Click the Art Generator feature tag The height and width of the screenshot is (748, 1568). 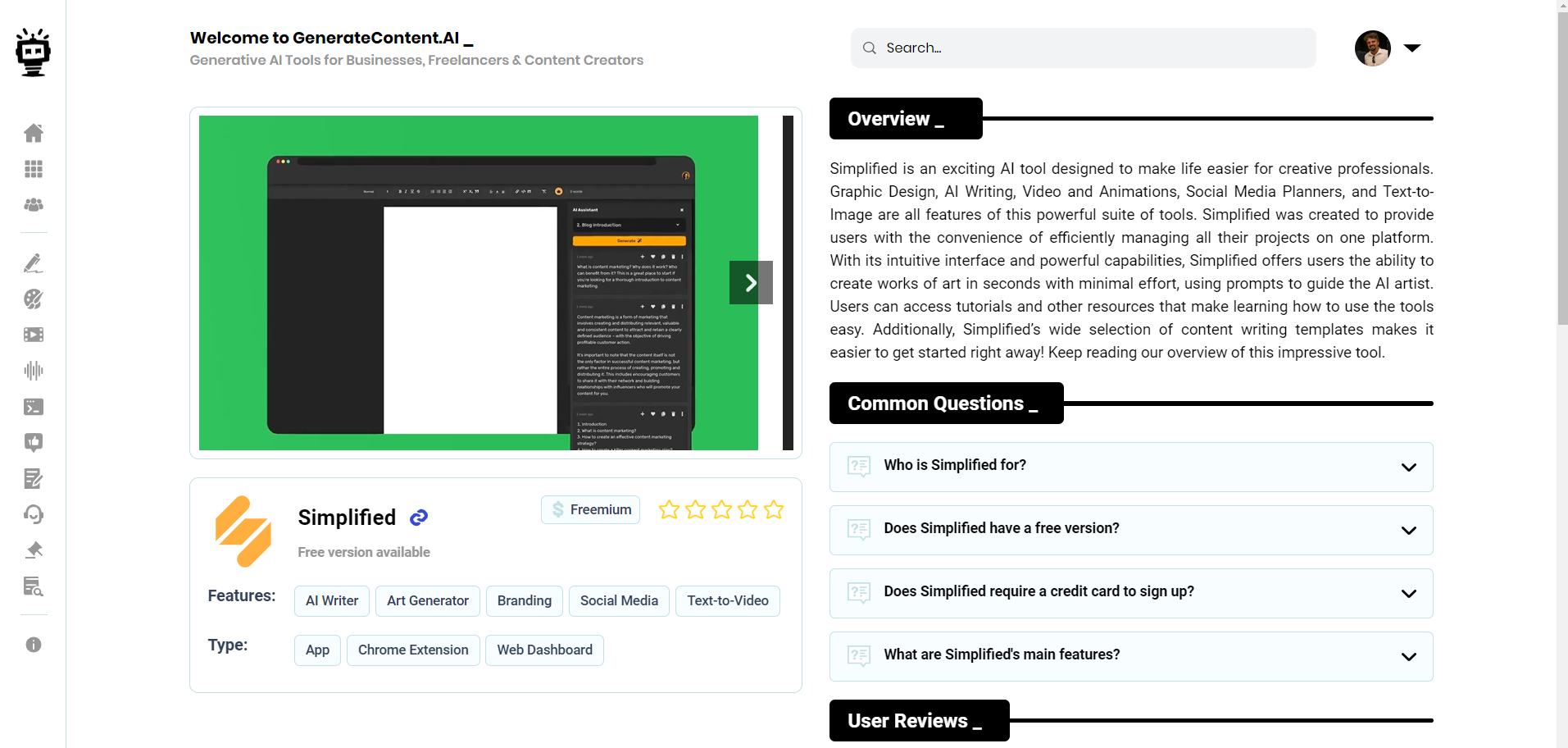[428, 601]
